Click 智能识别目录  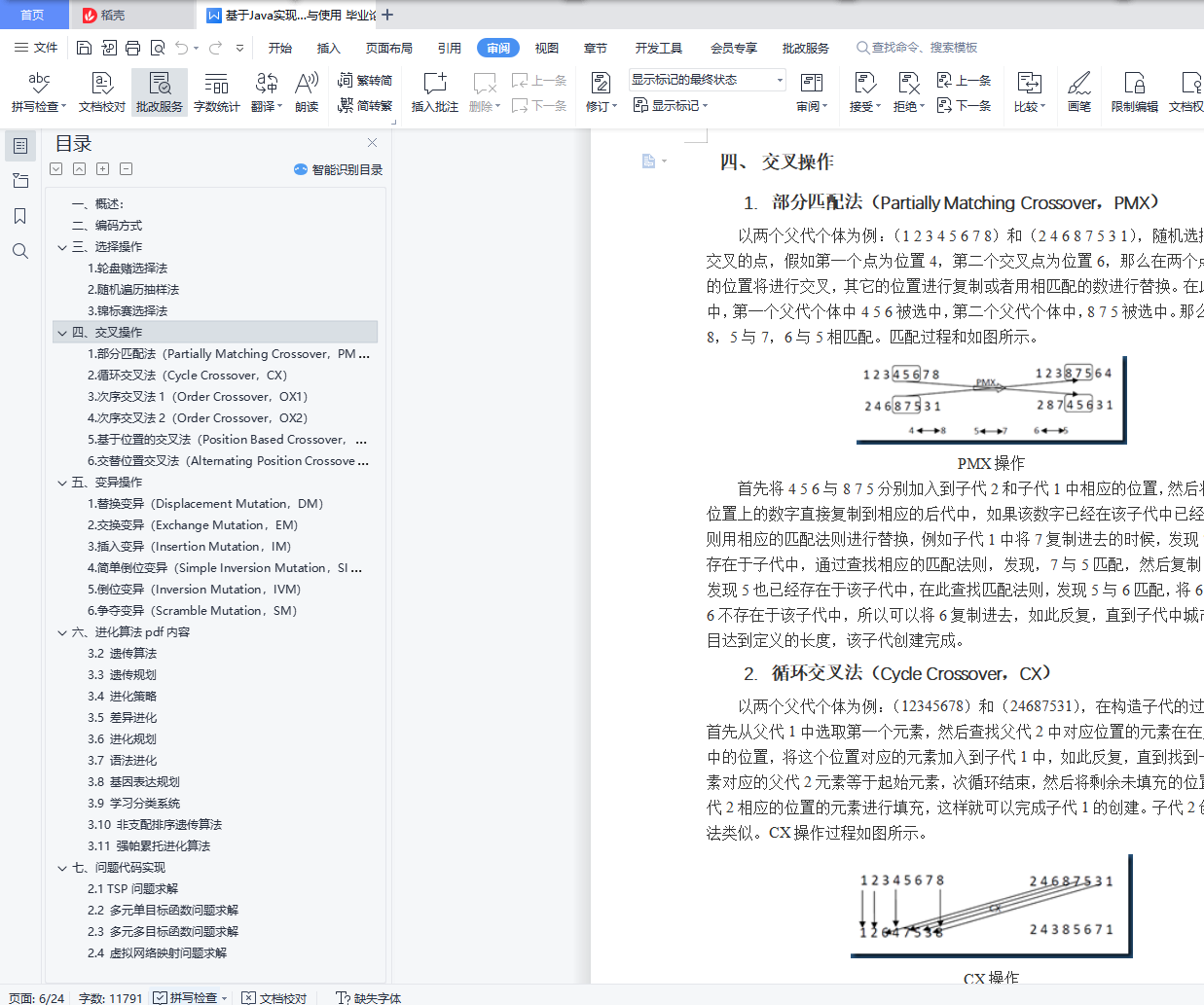339,169
